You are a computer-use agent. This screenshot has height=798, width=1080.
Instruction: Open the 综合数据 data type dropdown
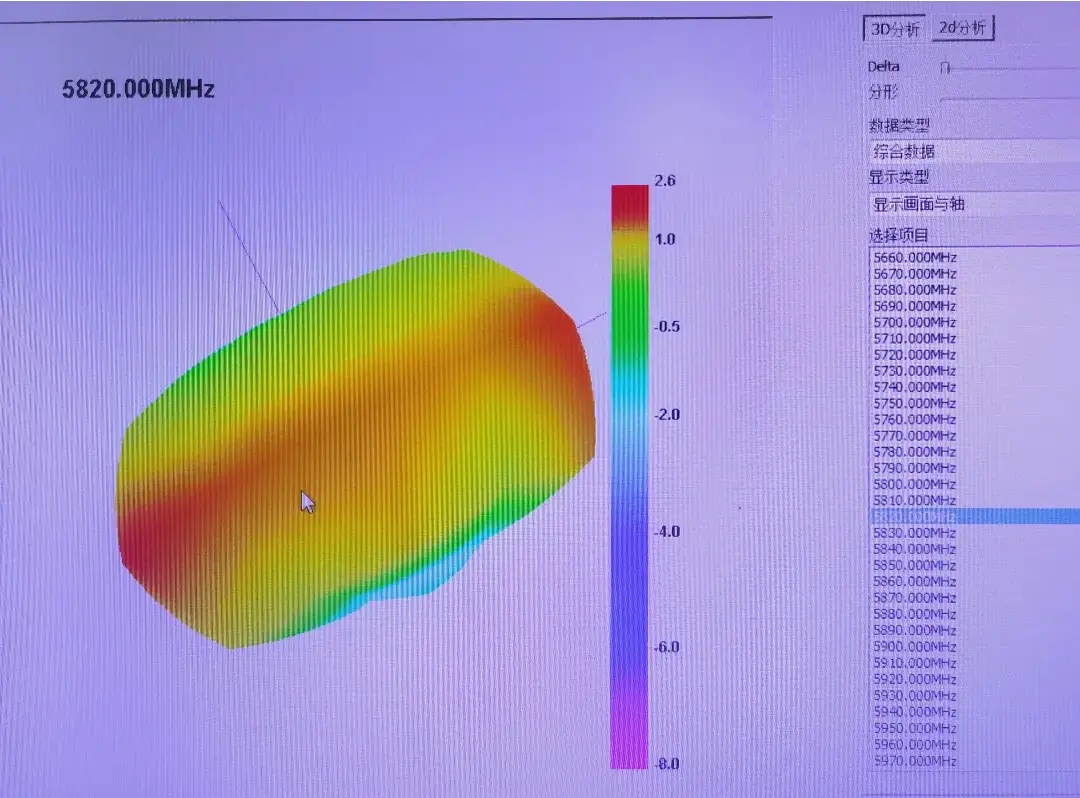point(974,151)
